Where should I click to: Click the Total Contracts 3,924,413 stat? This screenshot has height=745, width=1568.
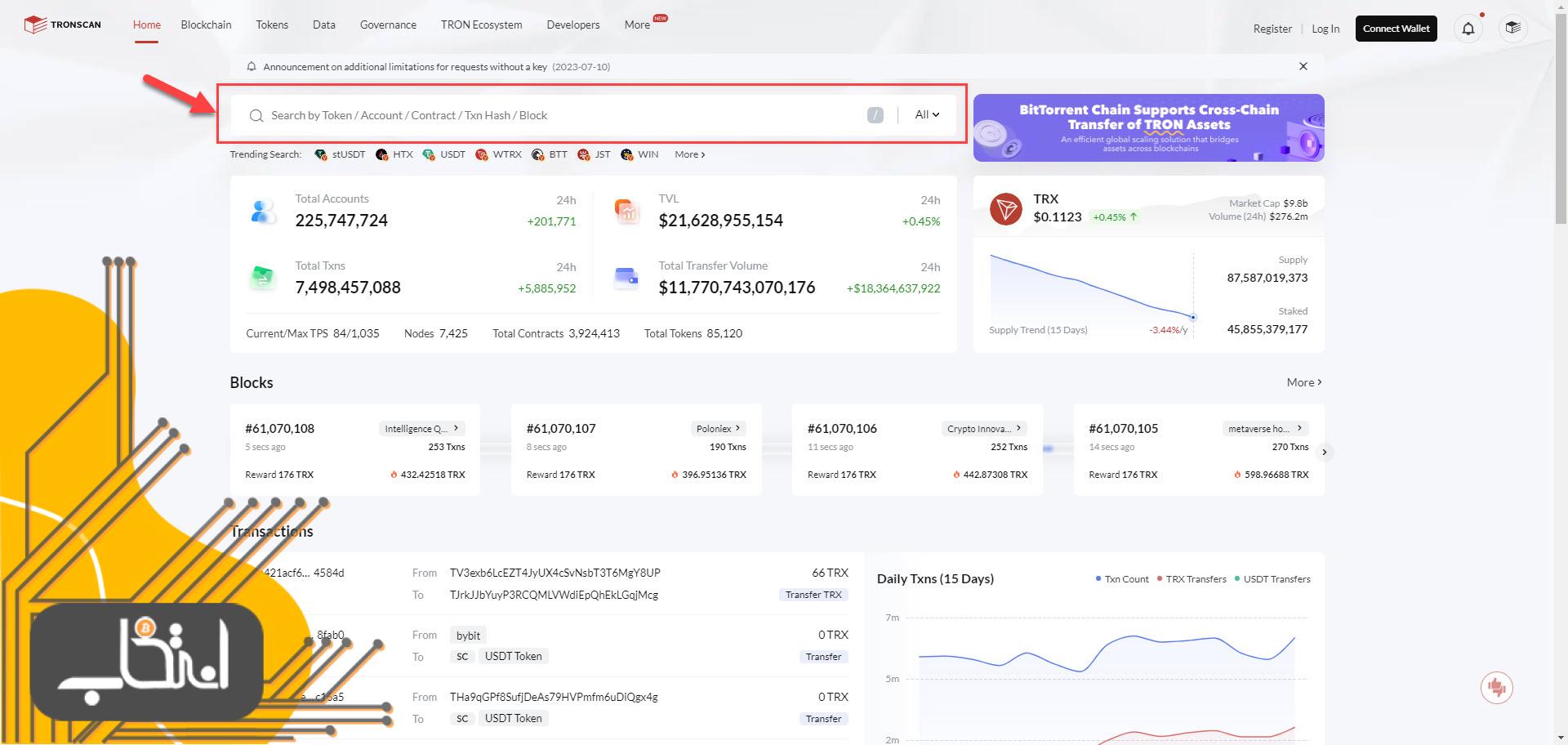pos(556,333)
